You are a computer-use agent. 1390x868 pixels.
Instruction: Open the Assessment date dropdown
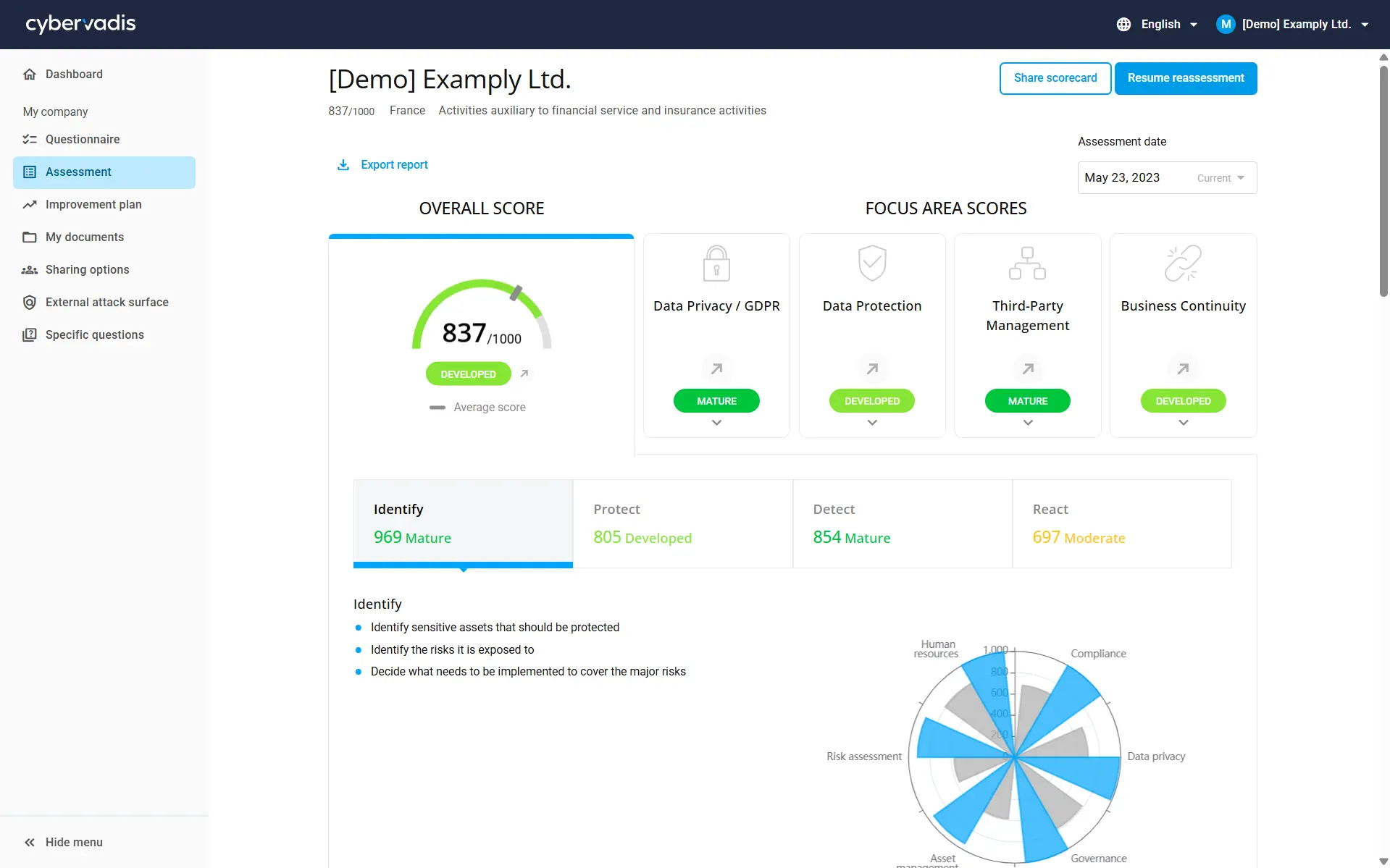point(1166,178)
